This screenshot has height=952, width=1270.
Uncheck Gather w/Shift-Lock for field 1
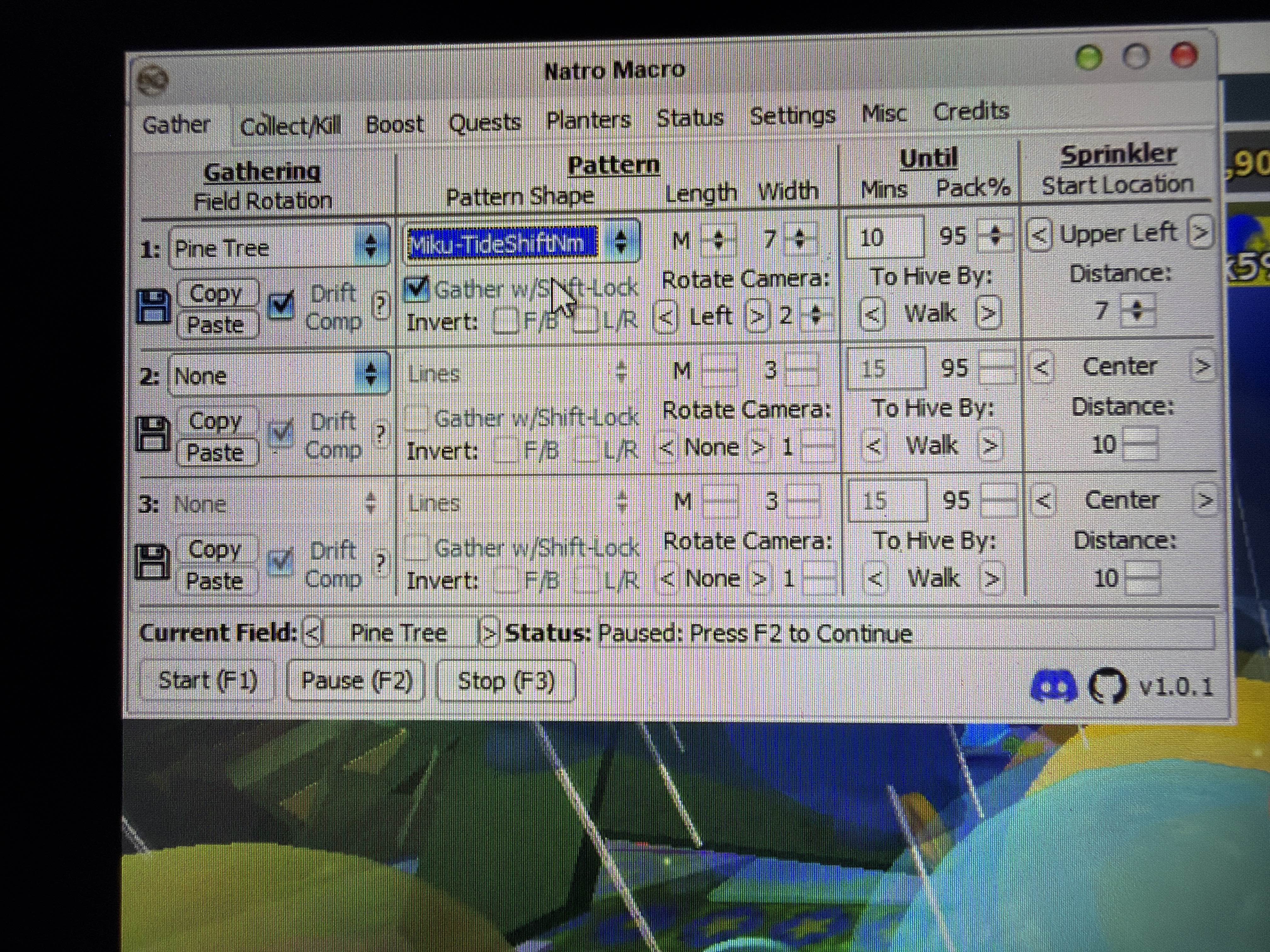click(417, 288)
